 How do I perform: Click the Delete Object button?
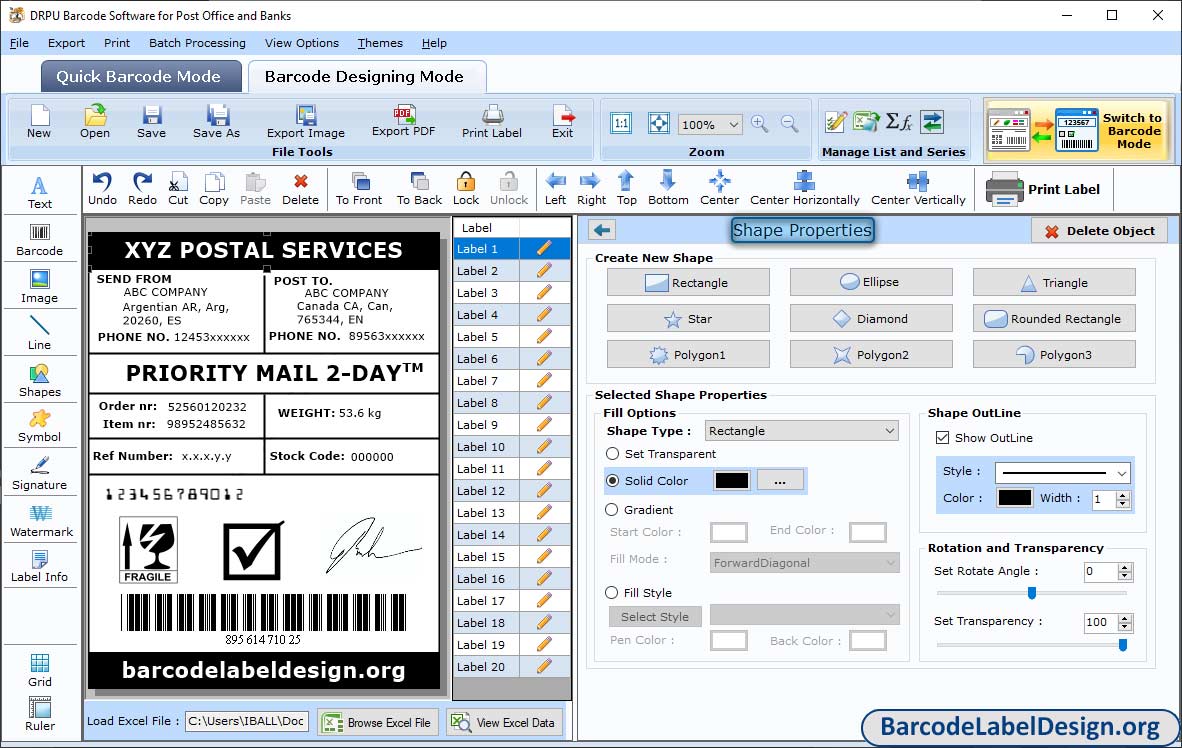click(1099, 231)
